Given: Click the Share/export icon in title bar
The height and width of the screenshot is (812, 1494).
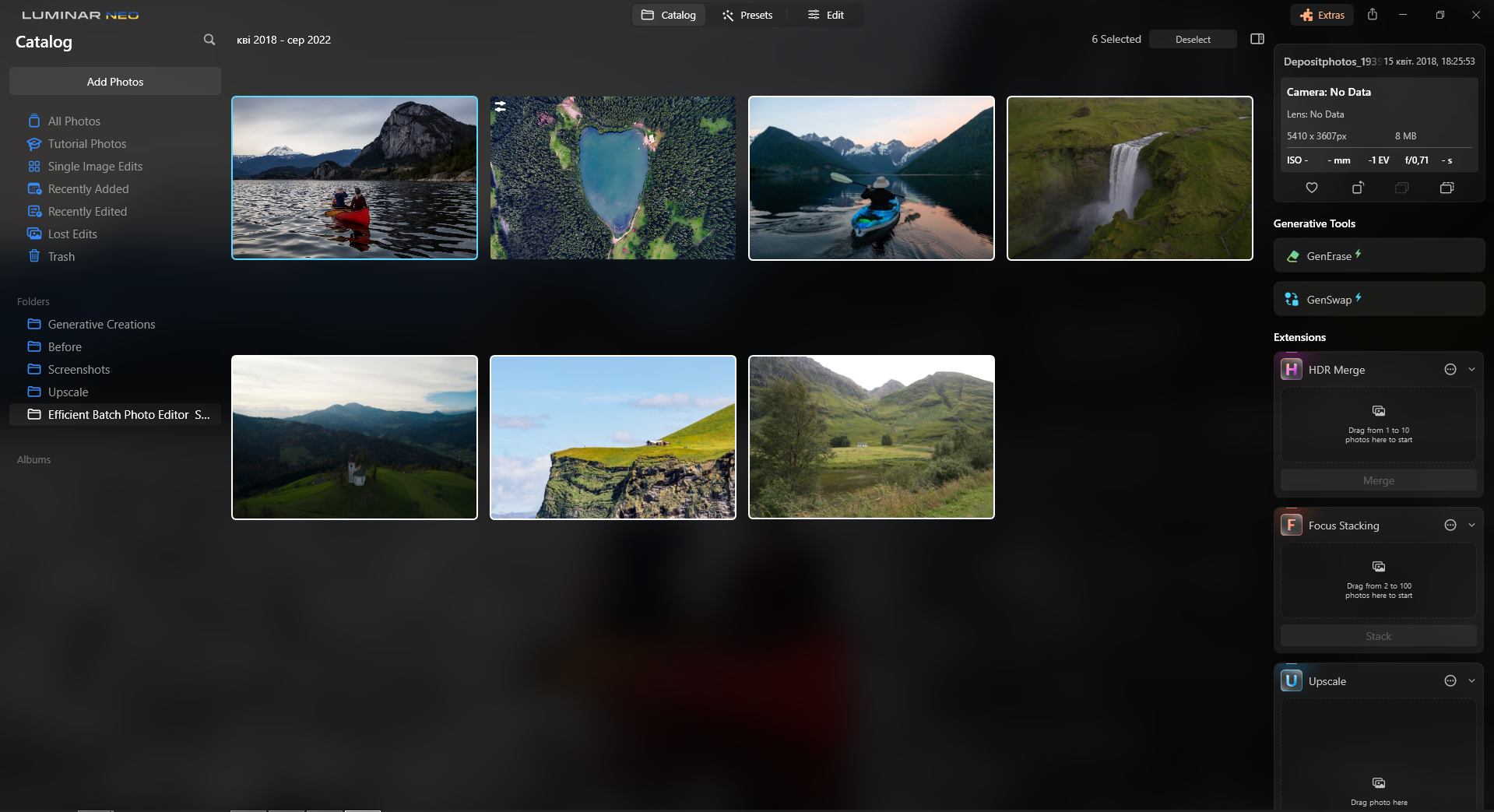Looking at the screenshot, I should (1373, 15).
